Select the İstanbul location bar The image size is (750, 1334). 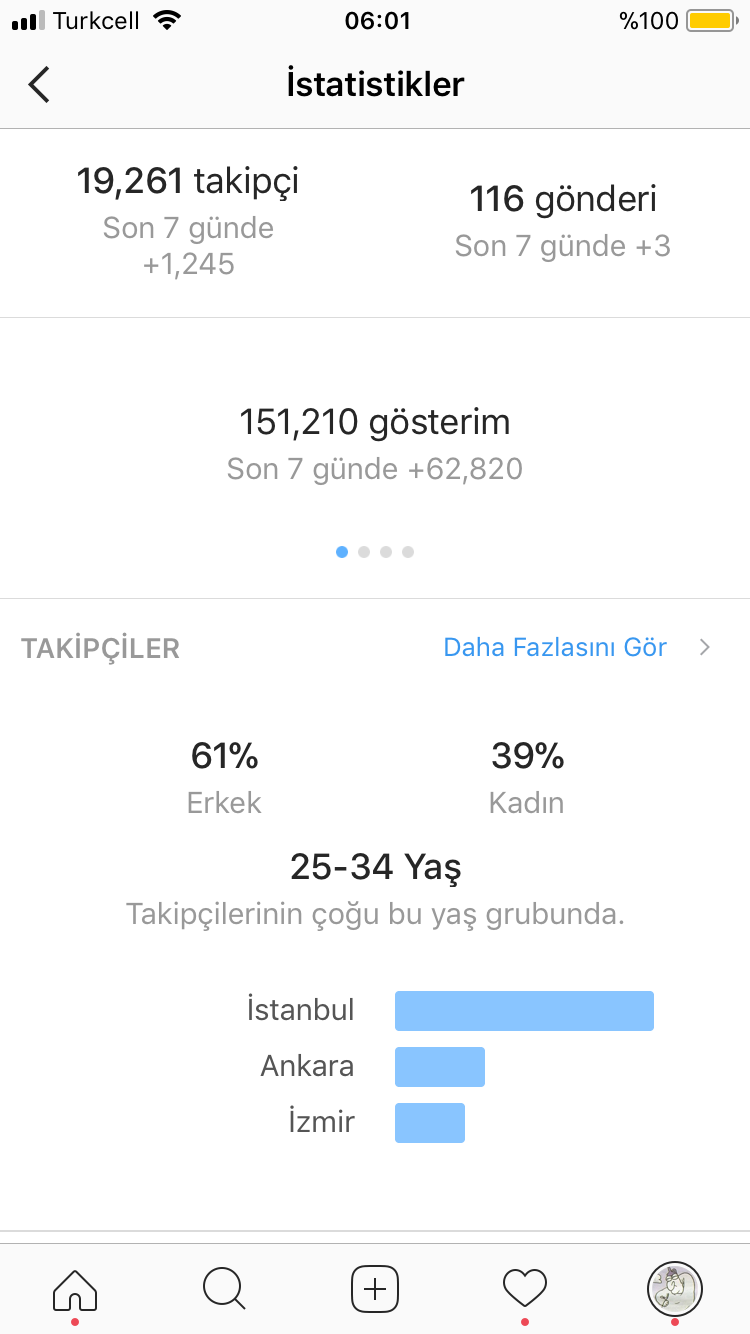[x=524, y=1010]
